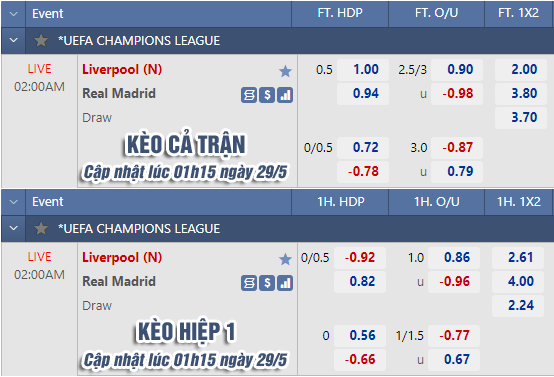Favorite the first-half Liverpool match with blue star
The height and width of the screenshot is (377, 554).
[x=285, y=259]
